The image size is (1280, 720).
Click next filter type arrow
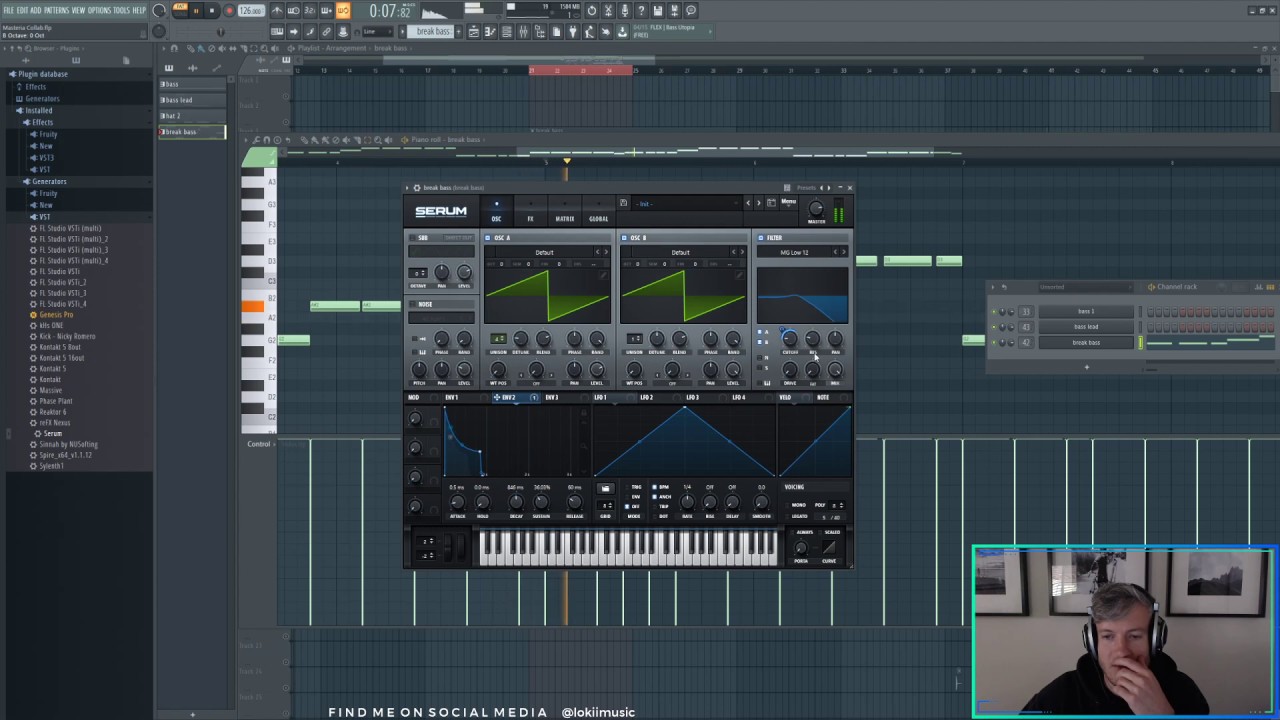pos(844,252)
